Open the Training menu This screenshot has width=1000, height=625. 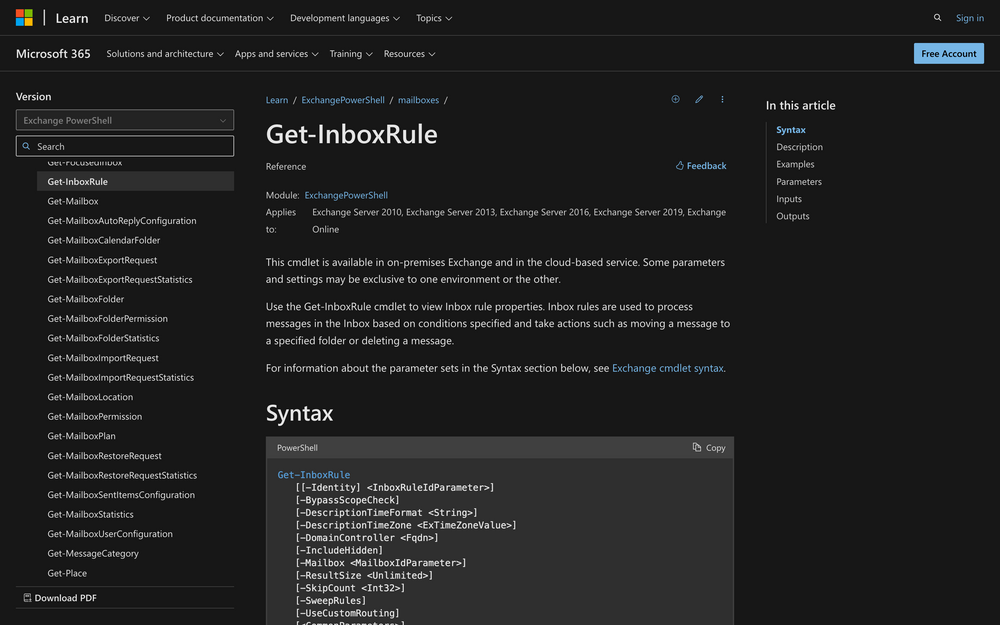click(x=351, y=54)
